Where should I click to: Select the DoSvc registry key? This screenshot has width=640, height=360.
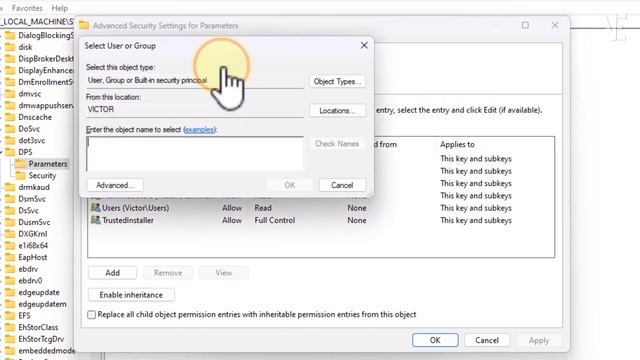tap(29, 129)
